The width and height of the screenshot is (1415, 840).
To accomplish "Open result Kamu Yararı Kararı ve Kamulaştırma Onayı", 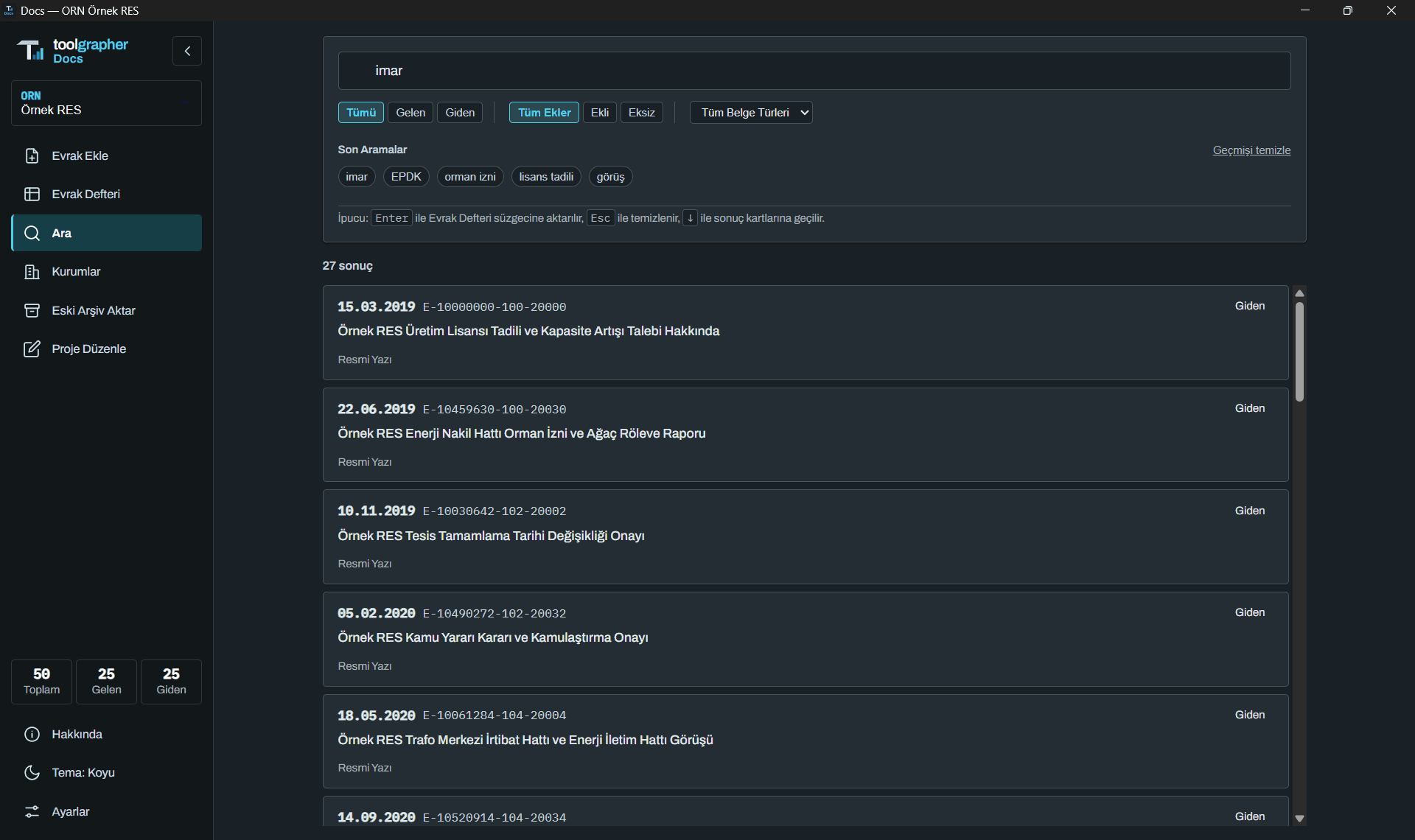I will click(x=806, y=639).
